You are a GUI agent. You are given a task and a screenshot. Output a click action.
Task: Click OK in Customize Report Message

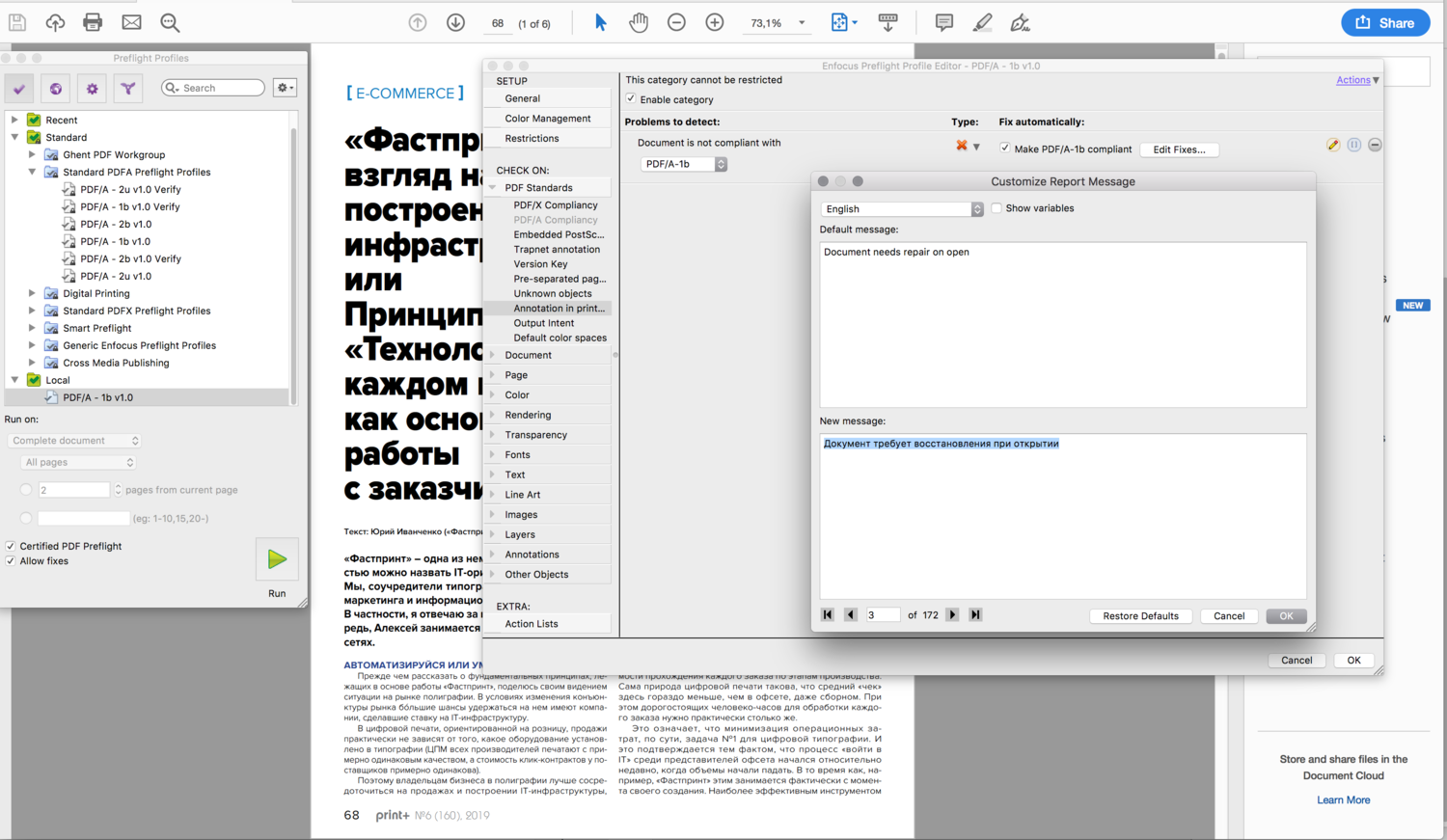click(1286, 616)
